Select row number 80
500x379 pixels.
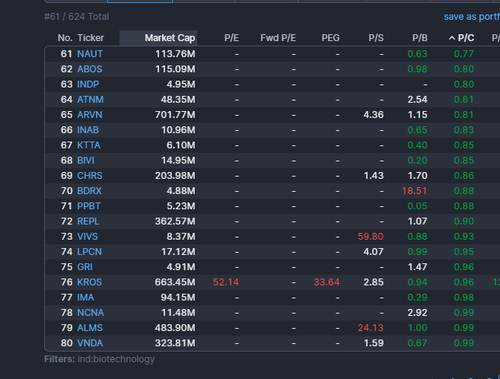[66, 343]
